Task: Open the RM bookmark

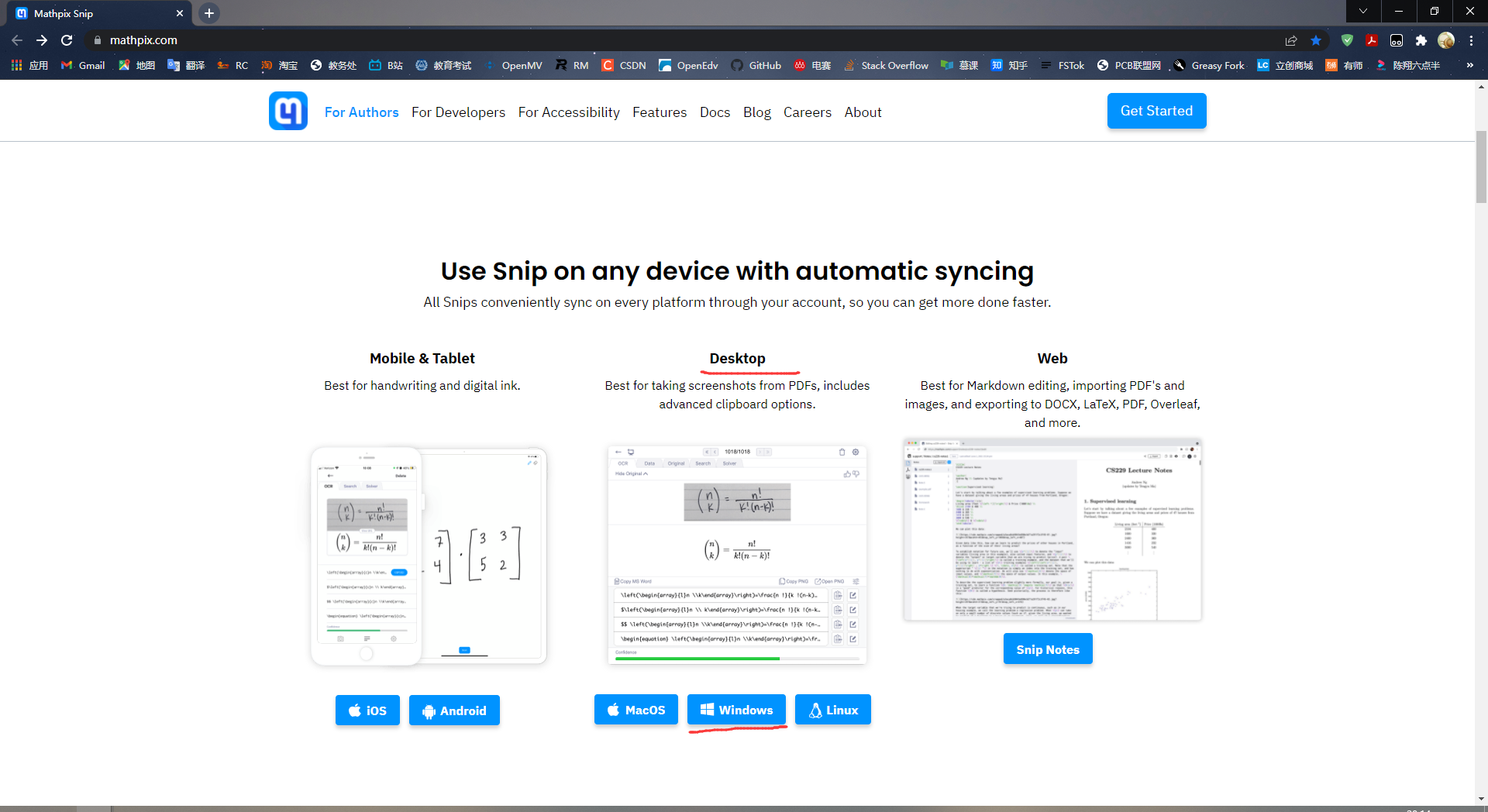Action: (572, 65)
